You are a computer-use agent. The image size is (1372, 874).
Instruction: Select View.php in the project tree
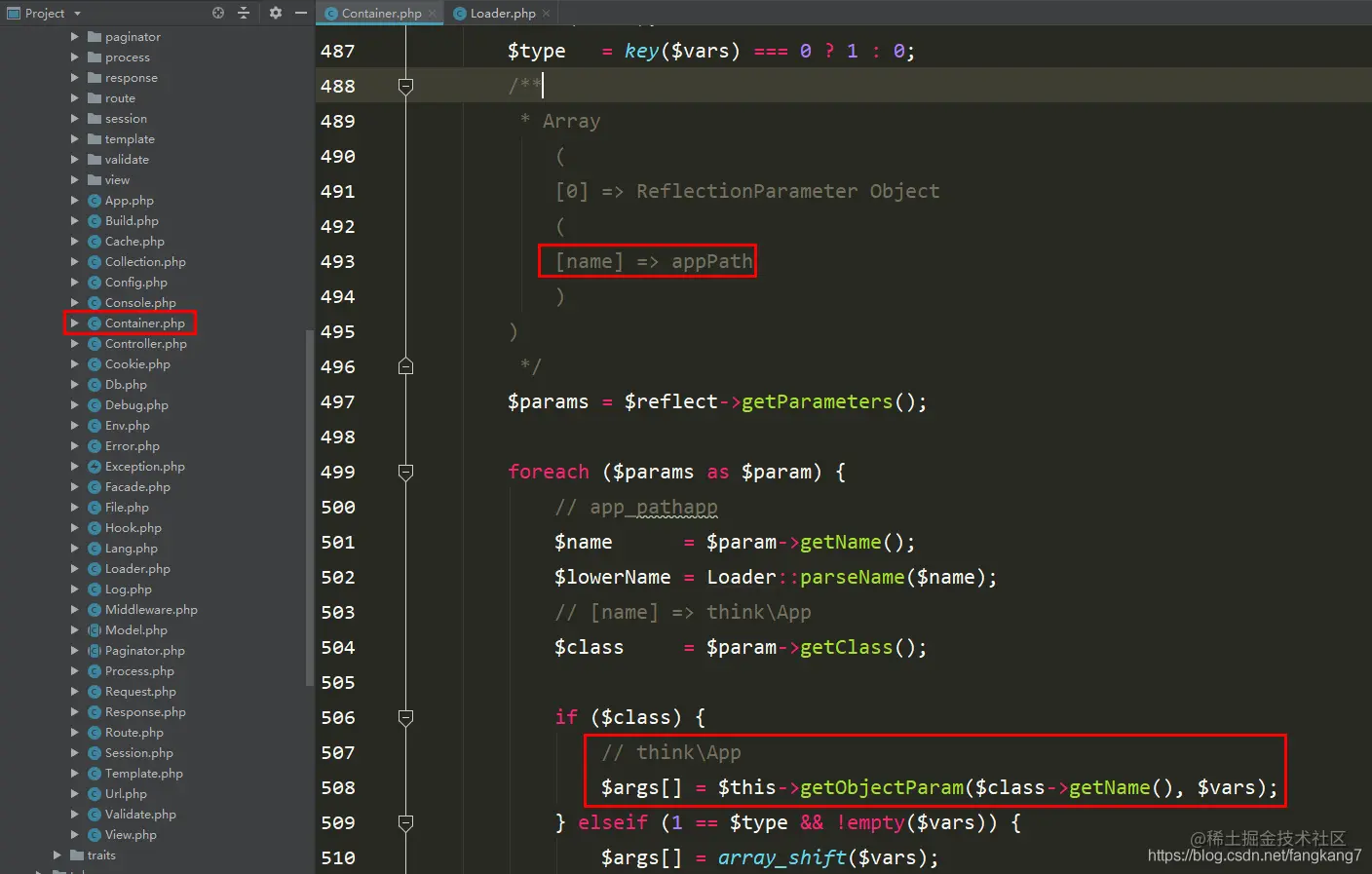tap(131, 835)
